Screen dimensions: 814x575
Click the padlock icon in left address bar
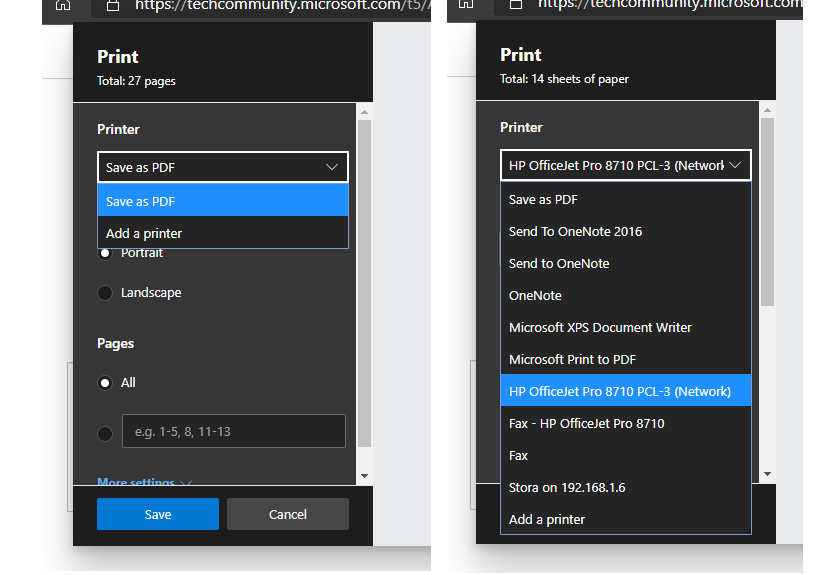tap(113, 5)
